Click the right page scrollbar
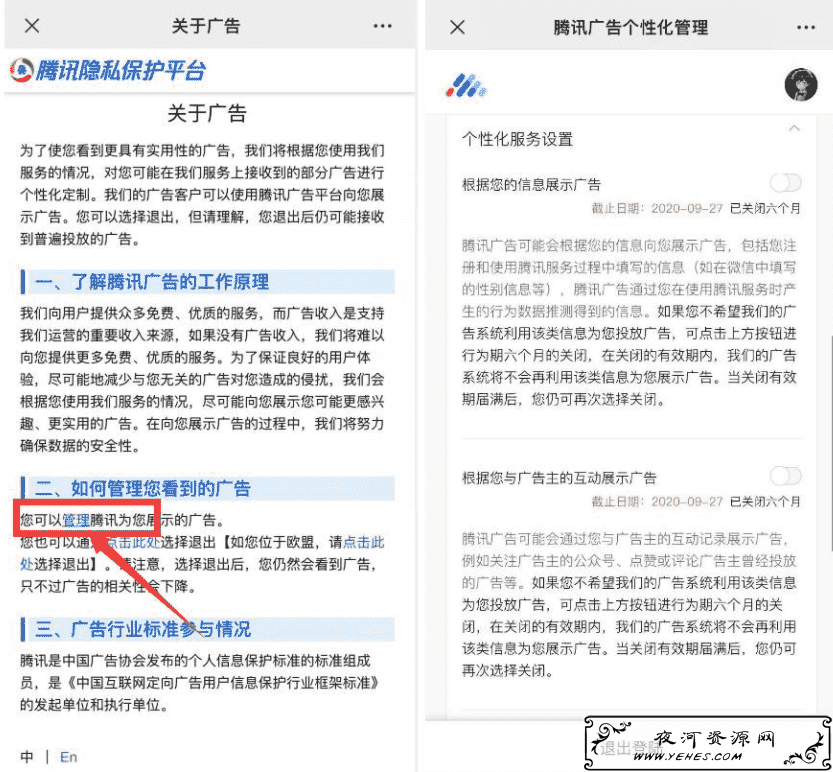The height and width of the screenshot is (772, 833). 830,444
